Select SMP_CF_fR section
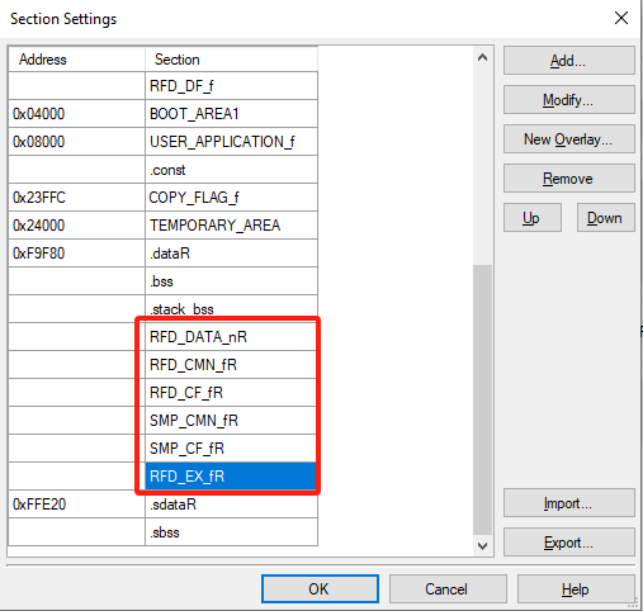The image size is (644, 612). tap(231, 449)
